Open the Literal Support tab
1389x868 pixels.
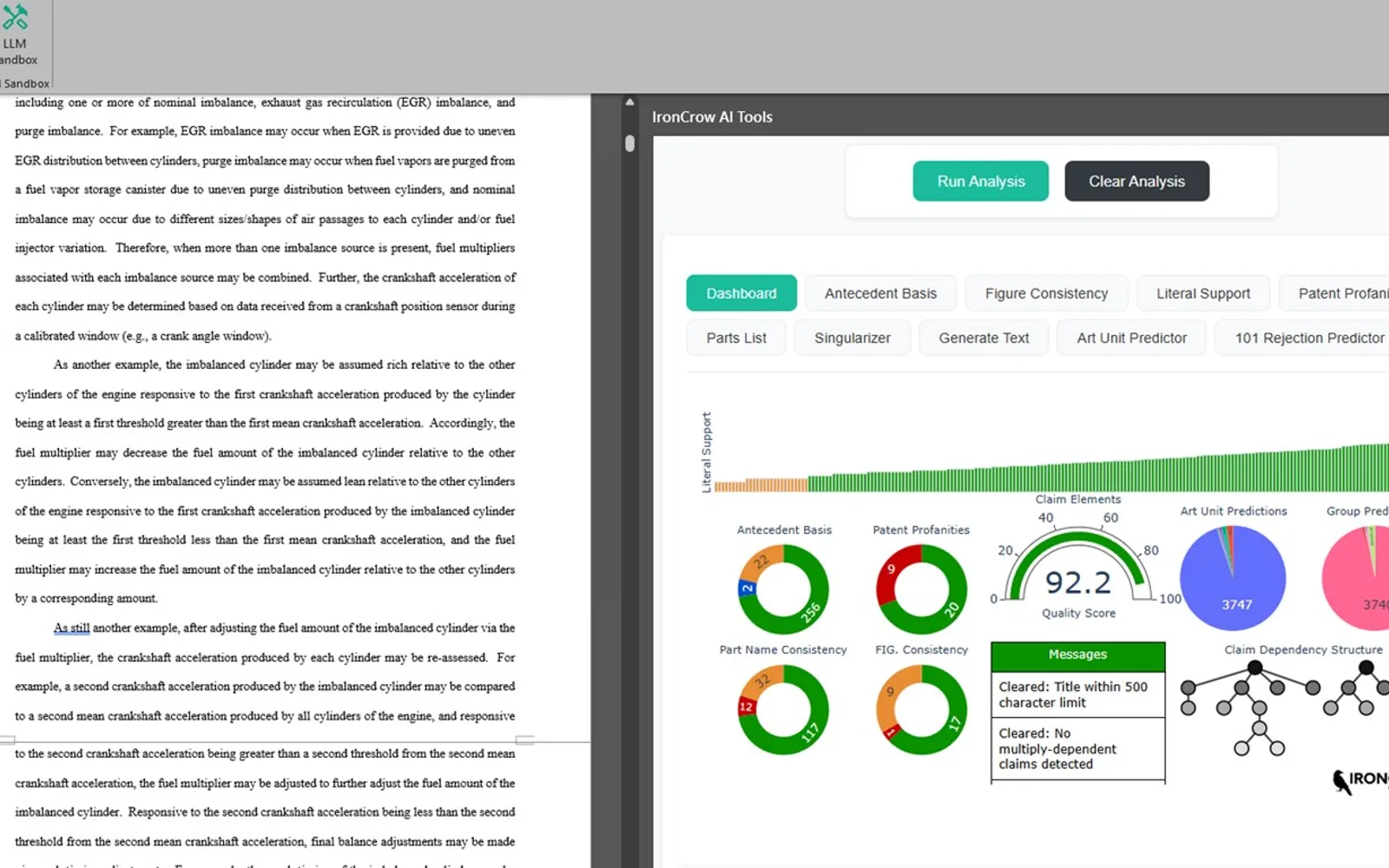point(1203,293)
